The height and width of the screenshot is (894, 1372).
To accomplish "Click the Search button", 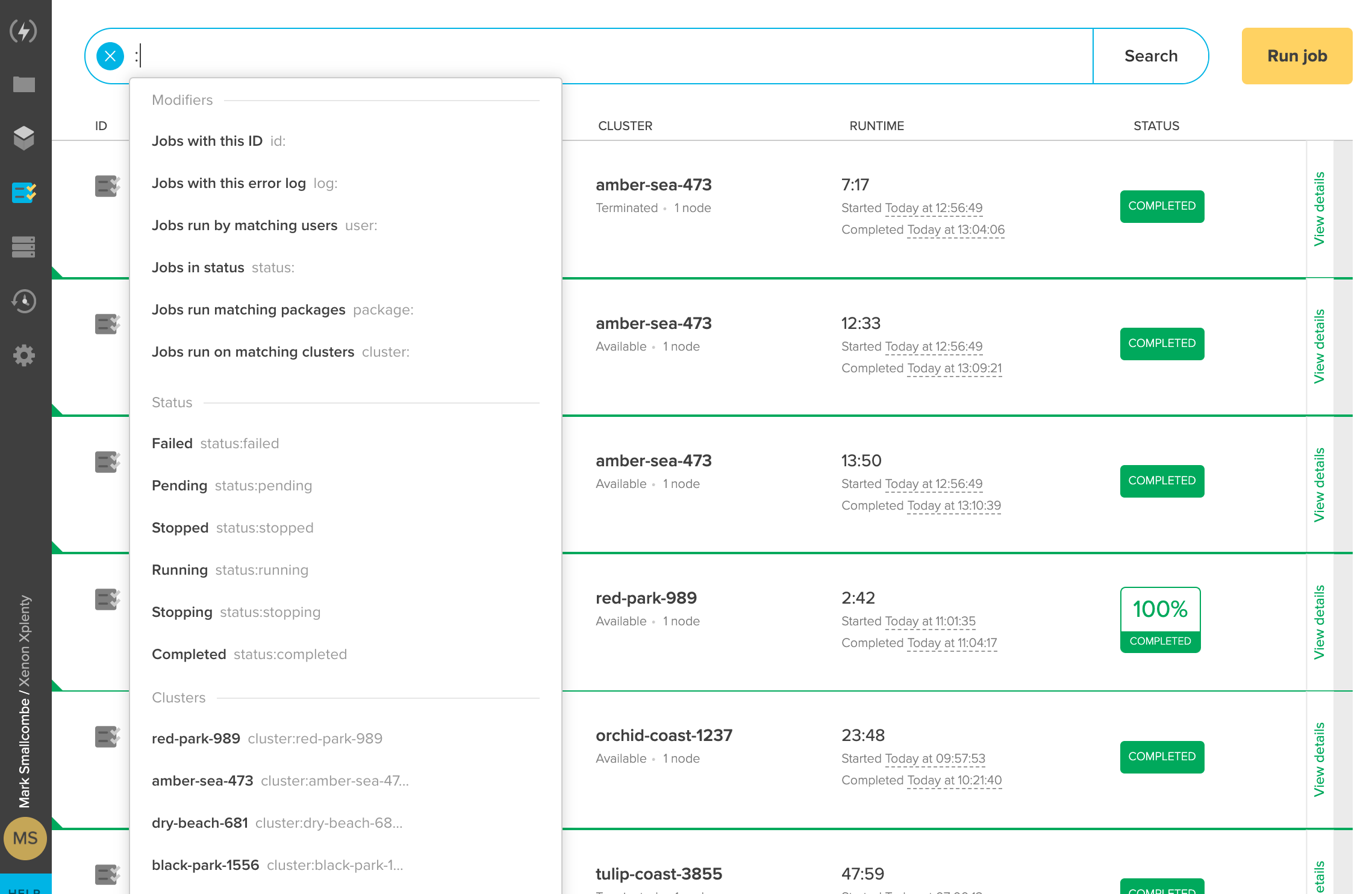I will 1151,56.
